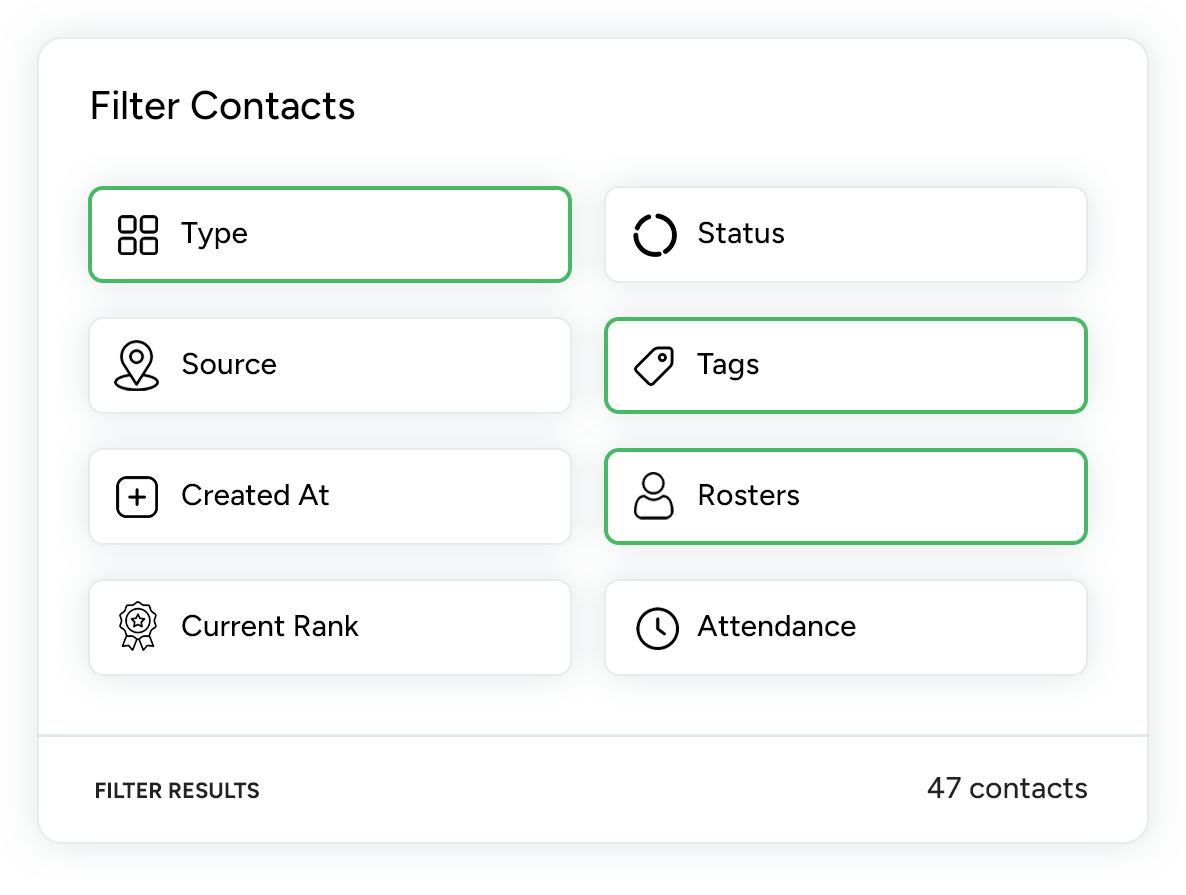Click the person silhouette Rosters icon
This screenshot has width=1186, height=895.
tap(654, 497)
